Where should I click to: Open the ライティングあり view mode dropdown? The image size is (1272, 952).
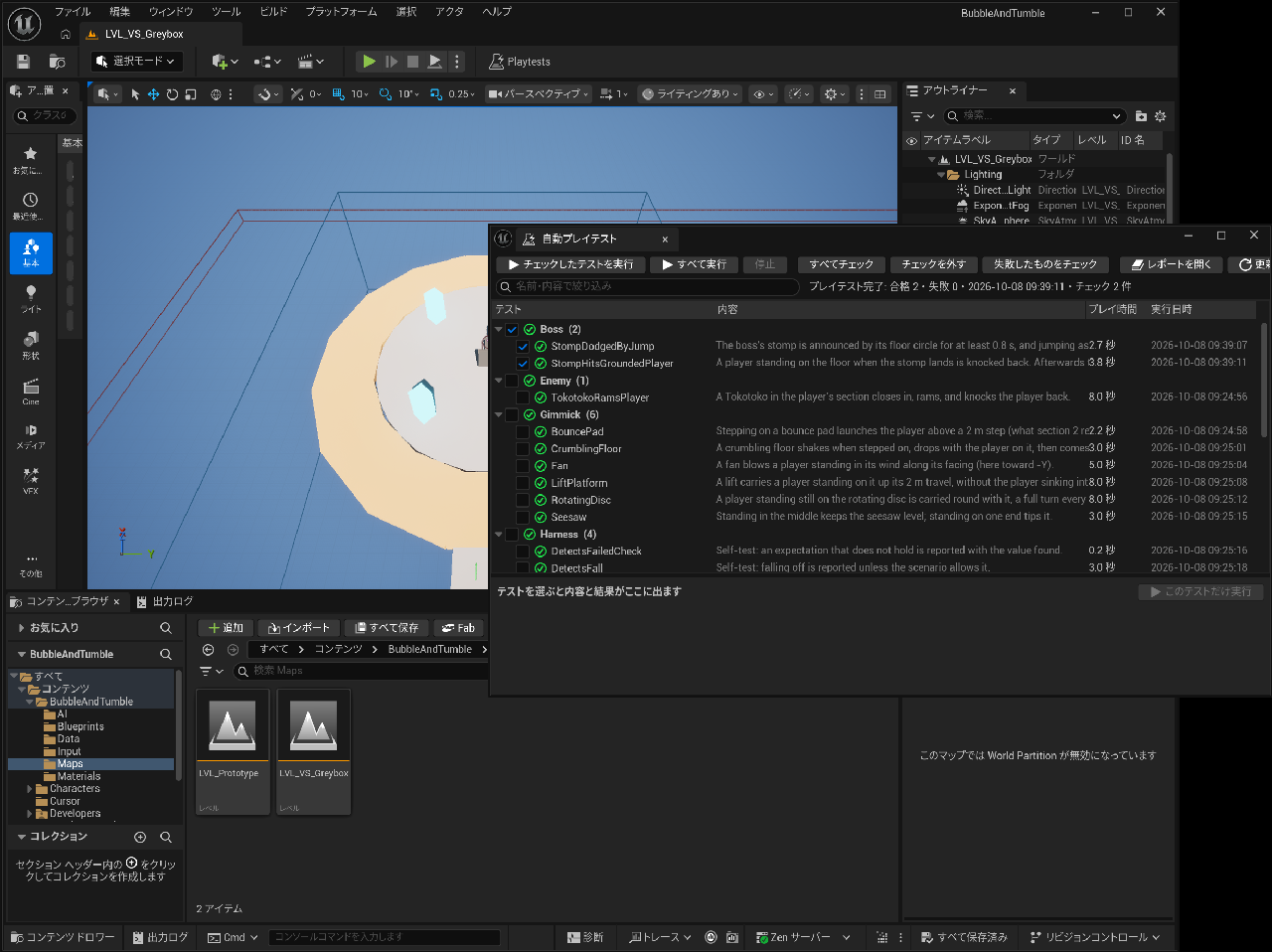click(x=690, y=94)
